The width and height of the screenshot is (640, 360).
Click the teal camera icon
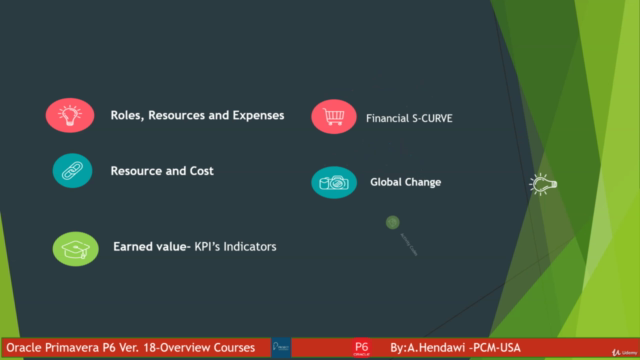point(334,182)
